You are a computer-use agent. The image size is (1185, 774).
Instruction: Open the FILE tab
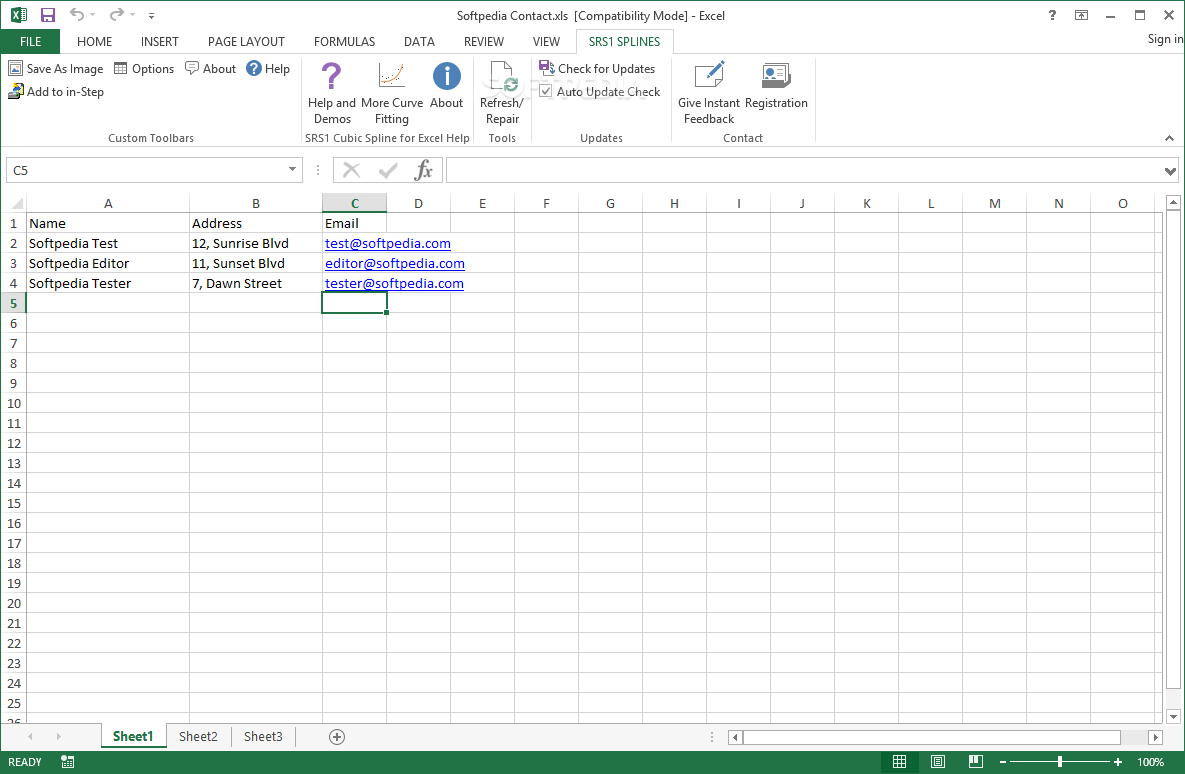tap(30, 42)
